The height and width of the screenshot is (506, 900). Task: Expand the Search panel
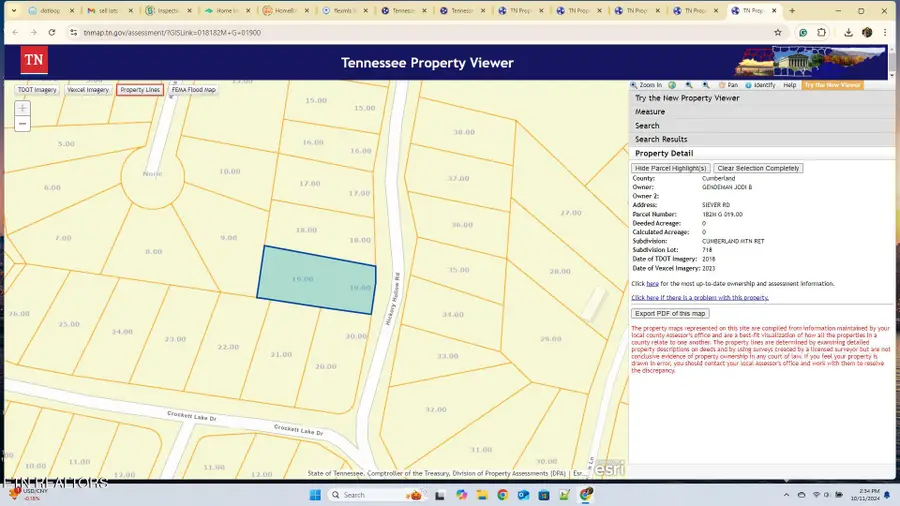pyautogui.click(x=647, y=126)
